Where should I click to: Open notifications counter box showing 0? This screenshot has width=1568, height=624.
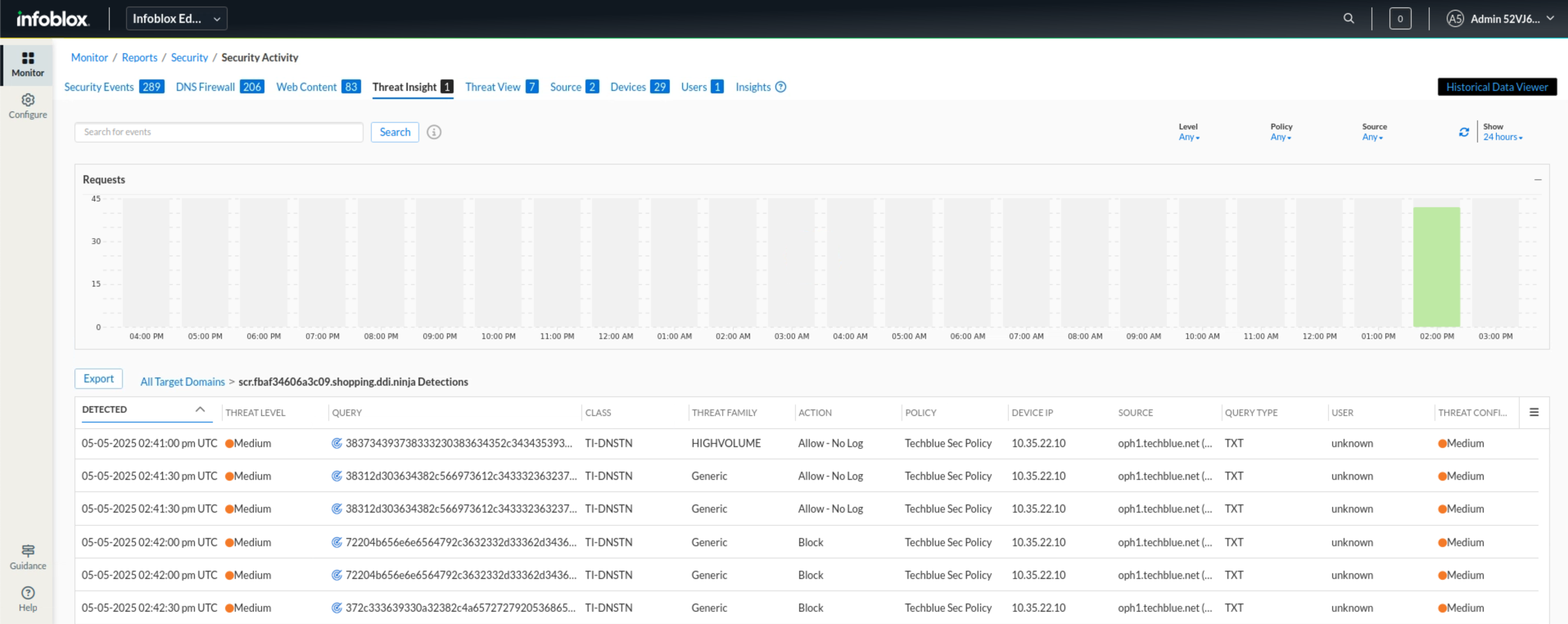point(1399,18)
